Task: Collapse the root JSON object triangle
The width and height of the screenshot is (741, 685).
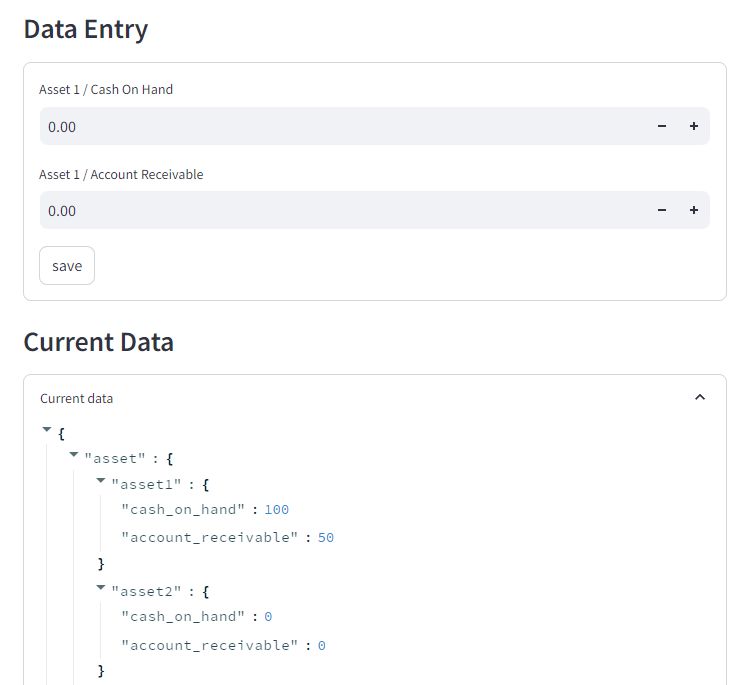Action: (47, 430)
